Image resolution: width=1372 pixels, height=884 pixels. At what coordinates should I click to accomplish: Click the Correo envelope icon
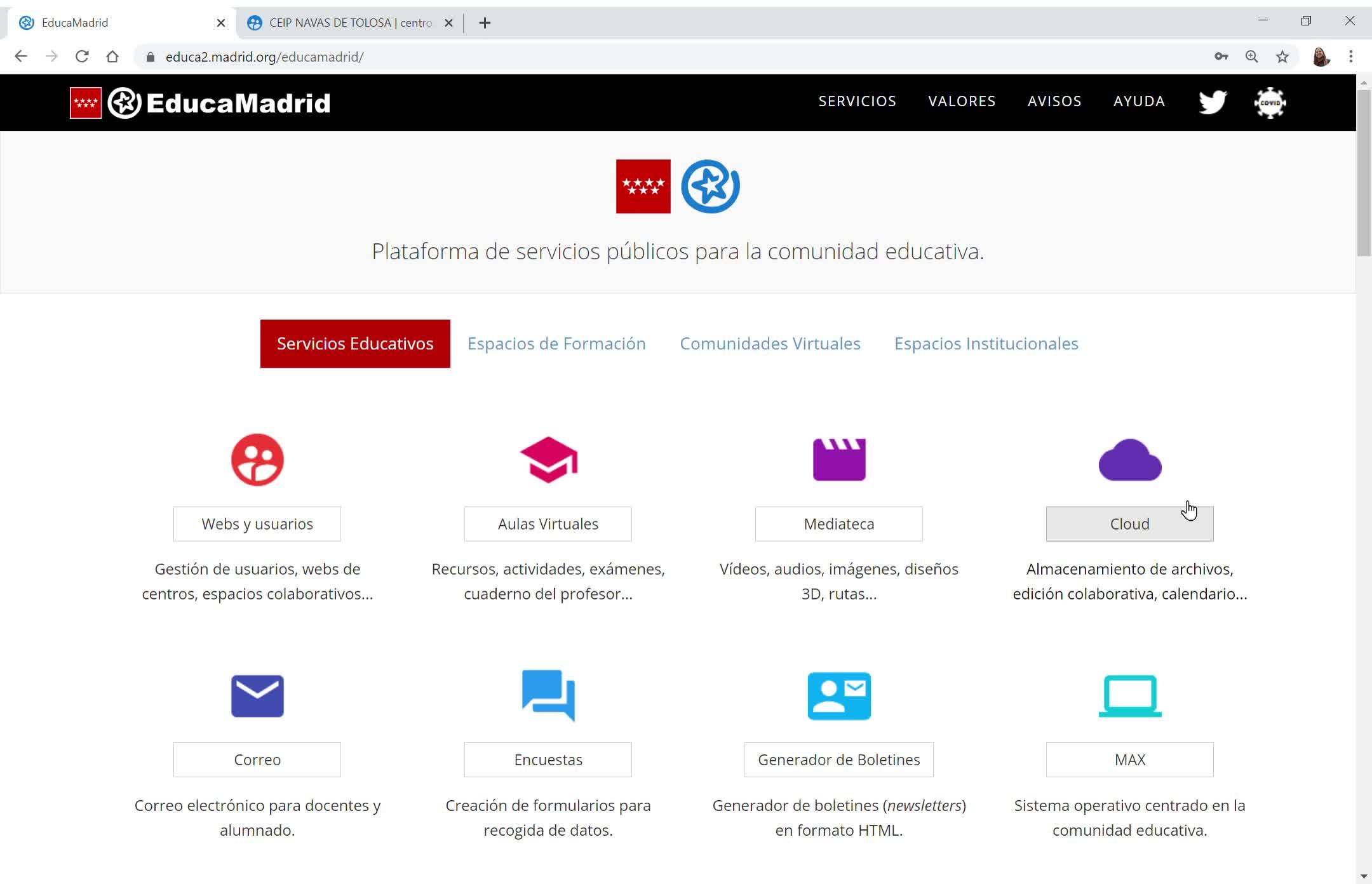(x=257, y=696)
